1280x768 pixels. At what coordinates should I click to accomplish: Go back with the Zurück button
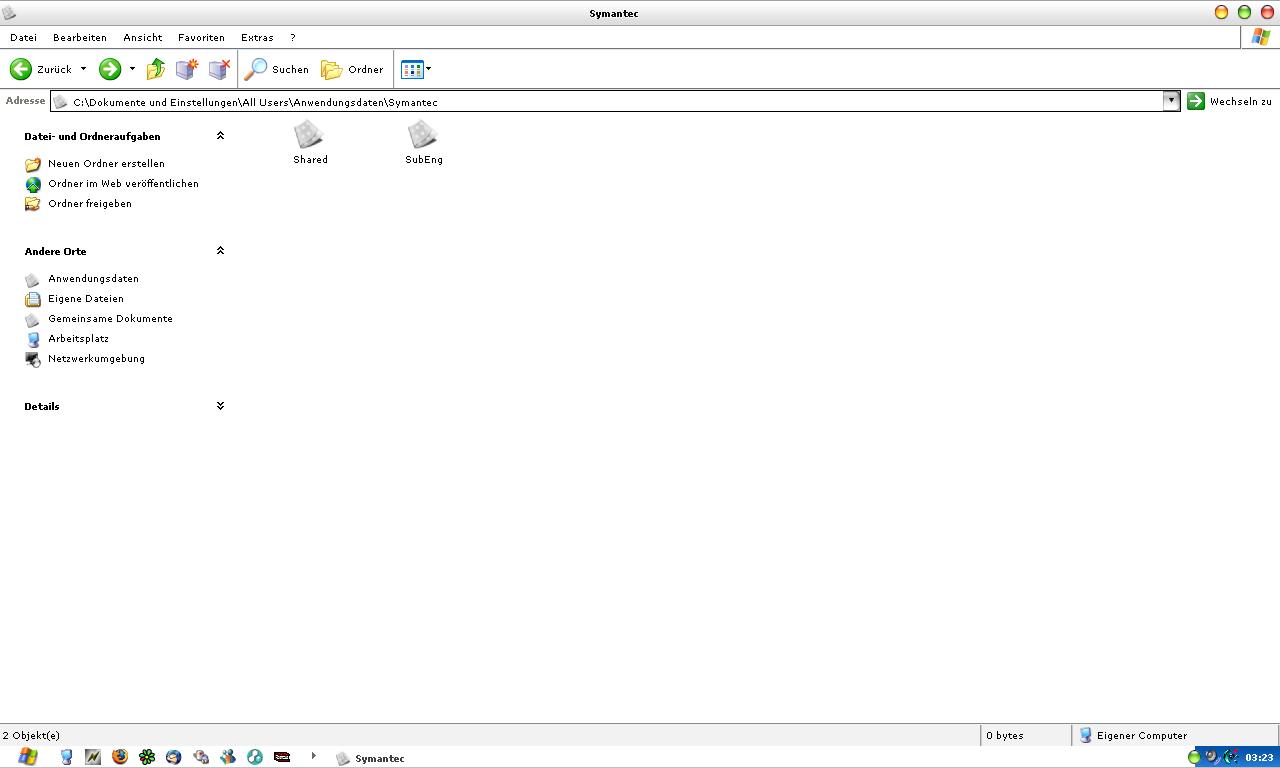tap(41, 69)
